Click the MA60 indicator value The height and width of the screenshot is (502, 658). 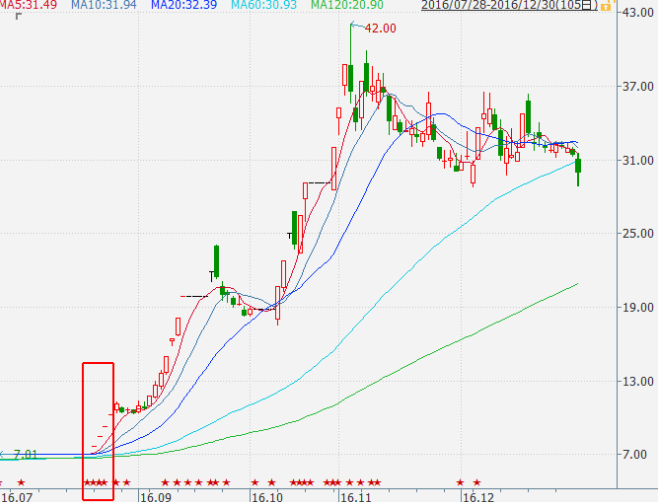(263, 6)
